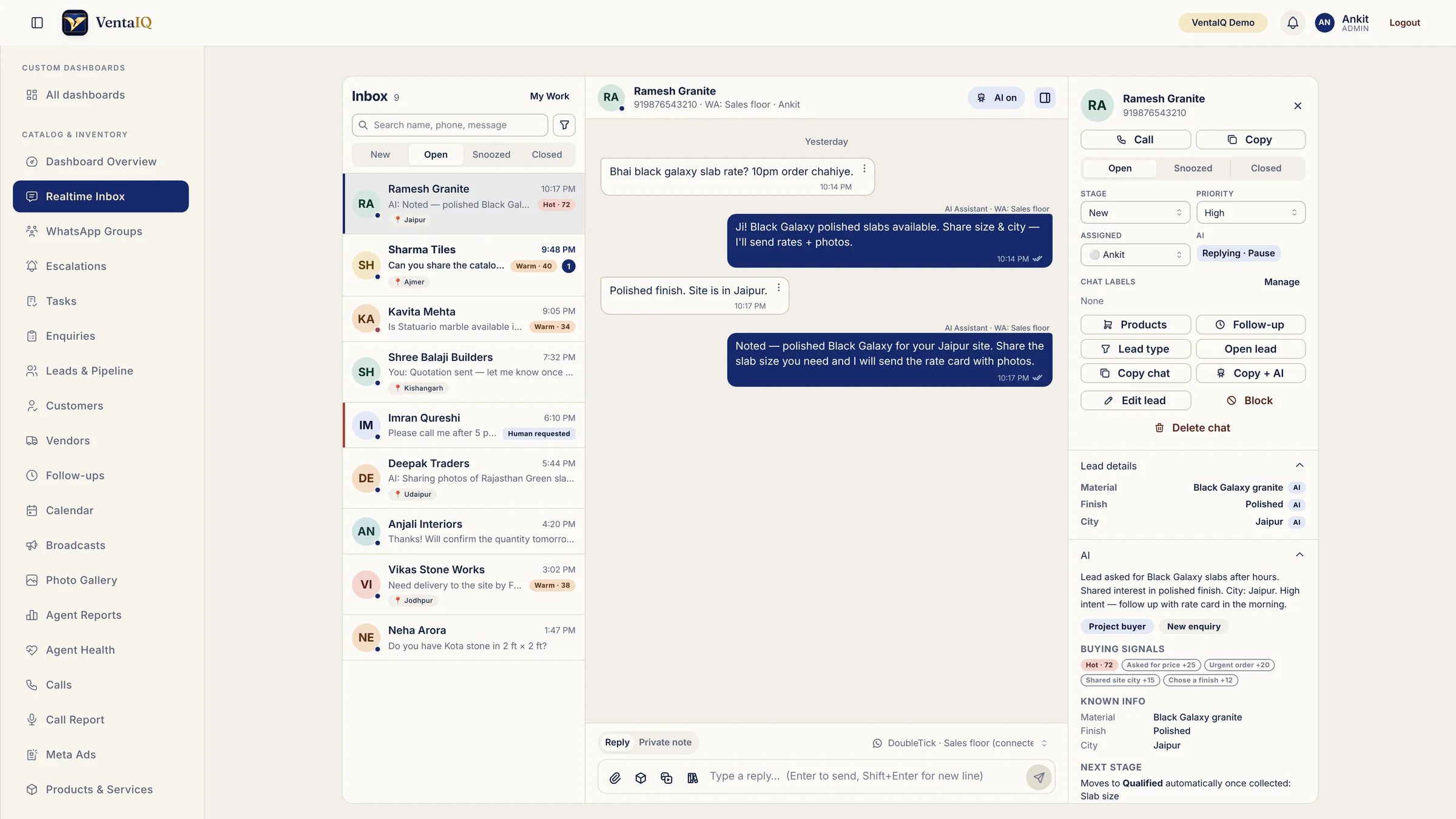Go to Escalations
The height and width of the screenshot is (819, 1456).
pos(101,266)
